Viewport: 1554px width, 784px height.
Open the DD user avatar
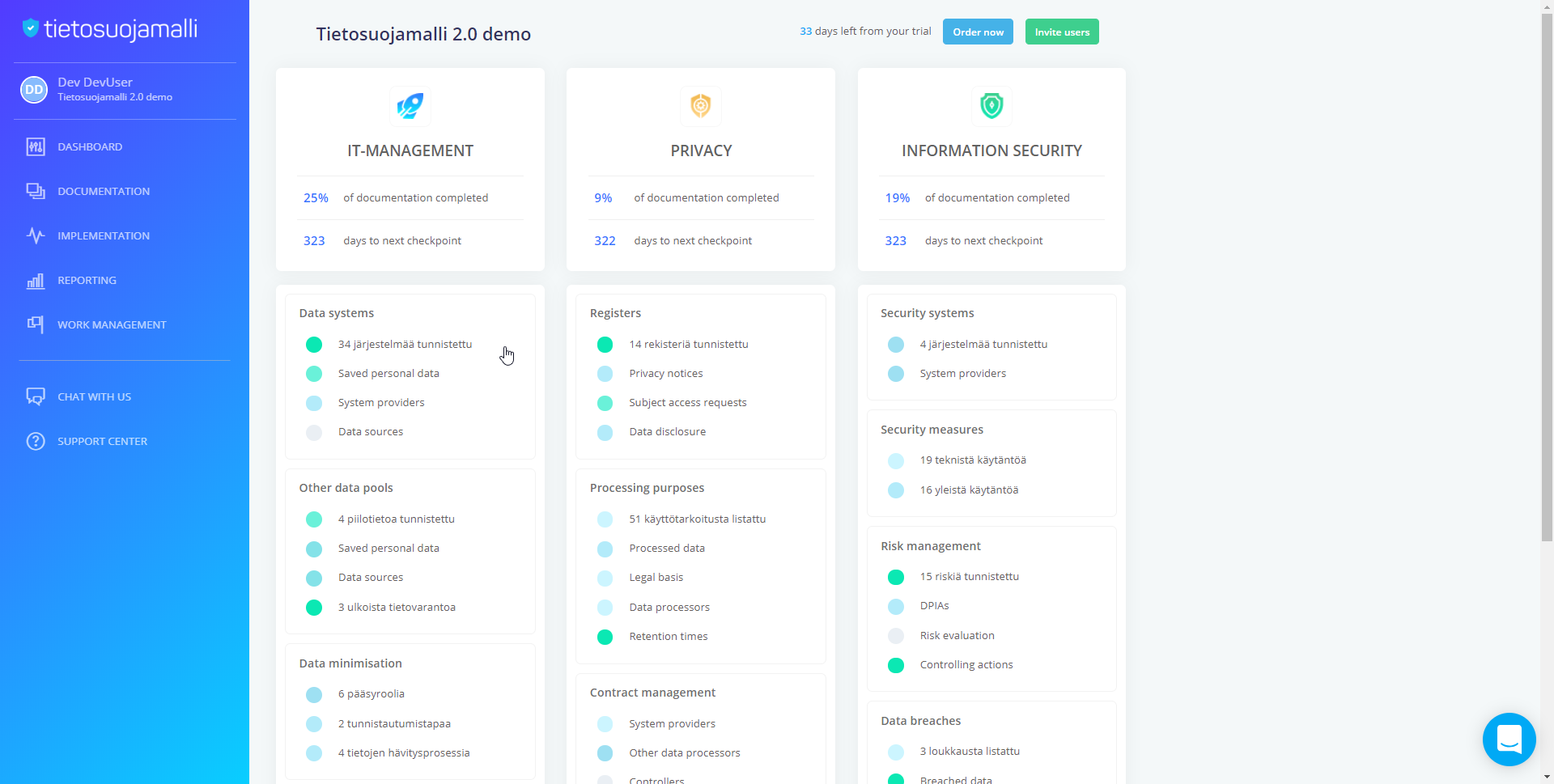pos(34,89)
